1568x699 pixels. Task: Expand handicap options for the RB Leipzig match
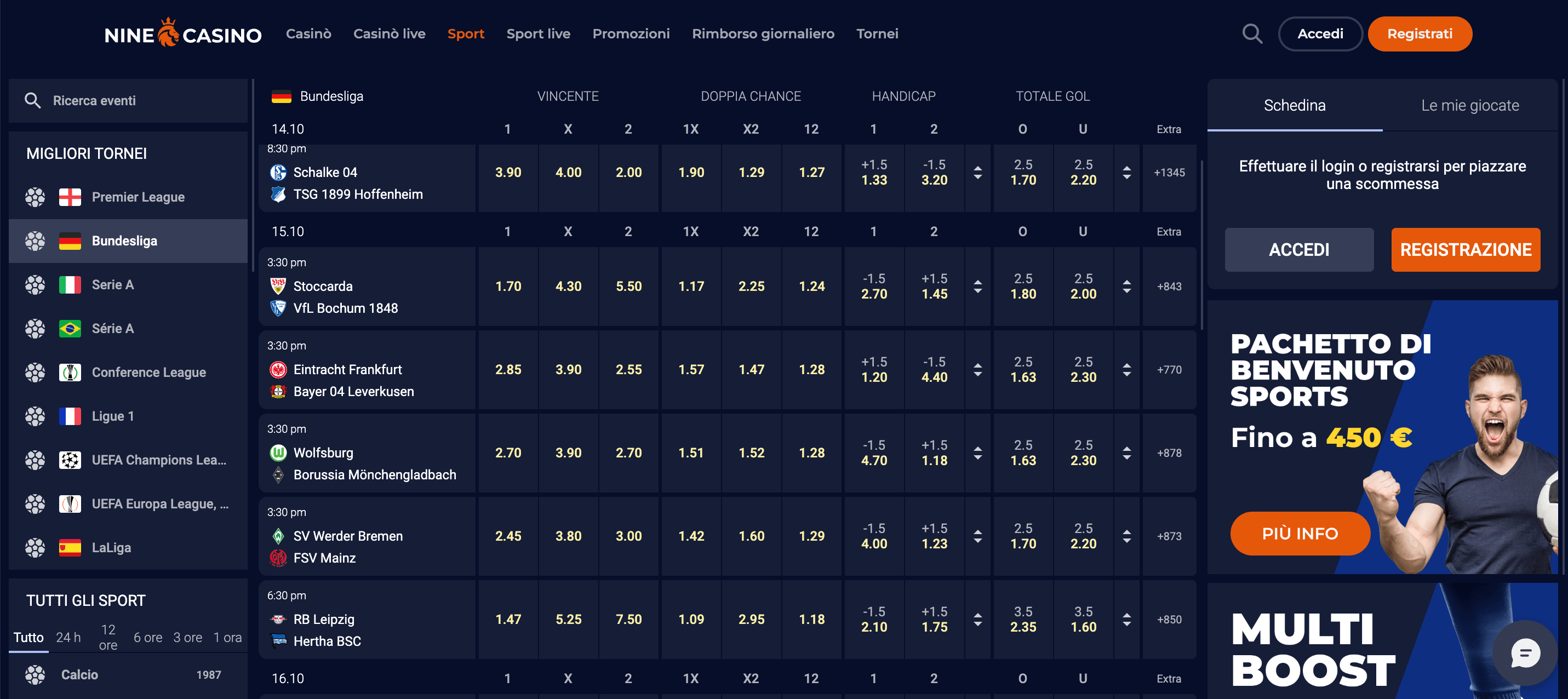pos(978,619)
